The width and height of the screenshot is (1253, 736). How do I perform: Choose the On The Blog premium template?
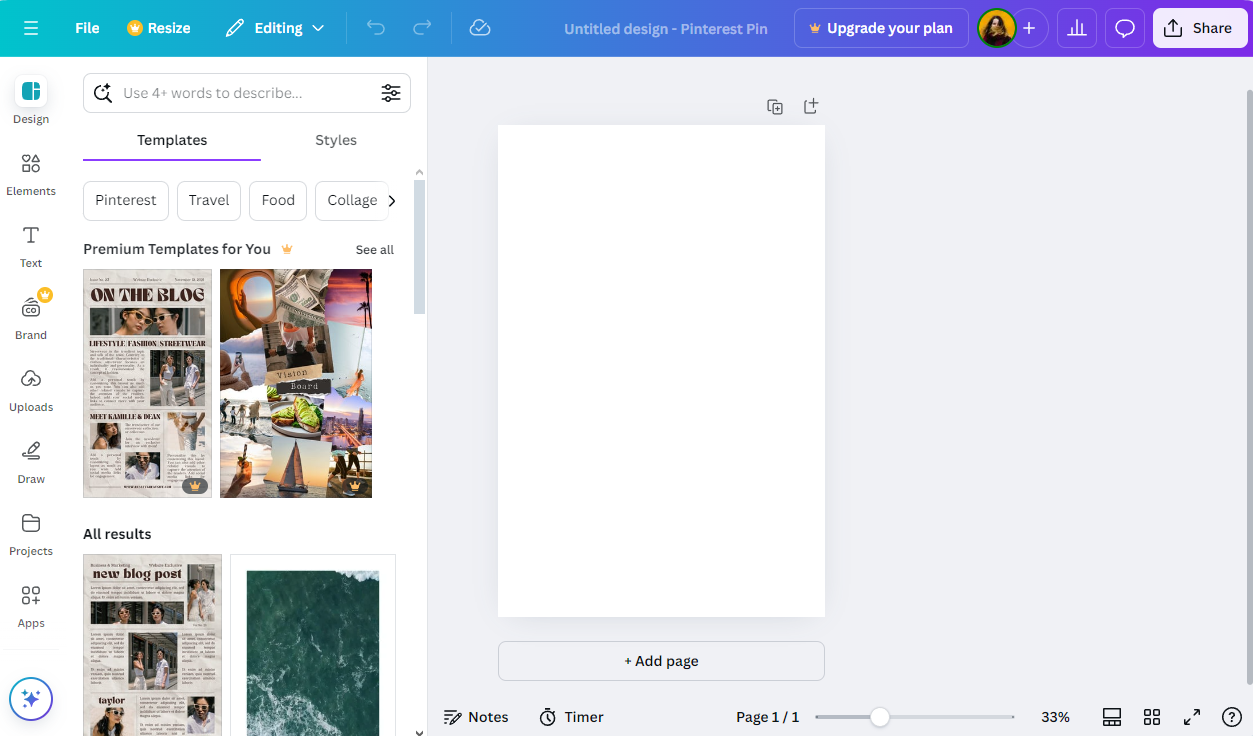click(147, 383)
